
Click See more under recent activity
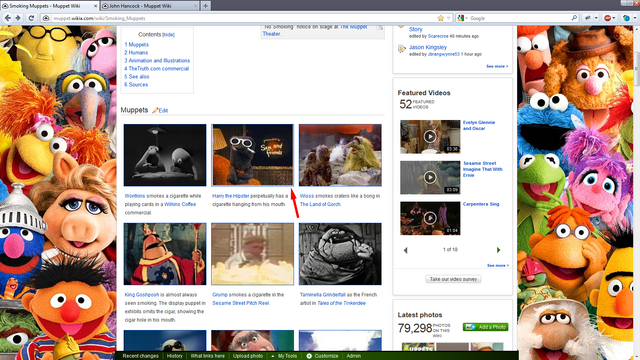[497, 66]
